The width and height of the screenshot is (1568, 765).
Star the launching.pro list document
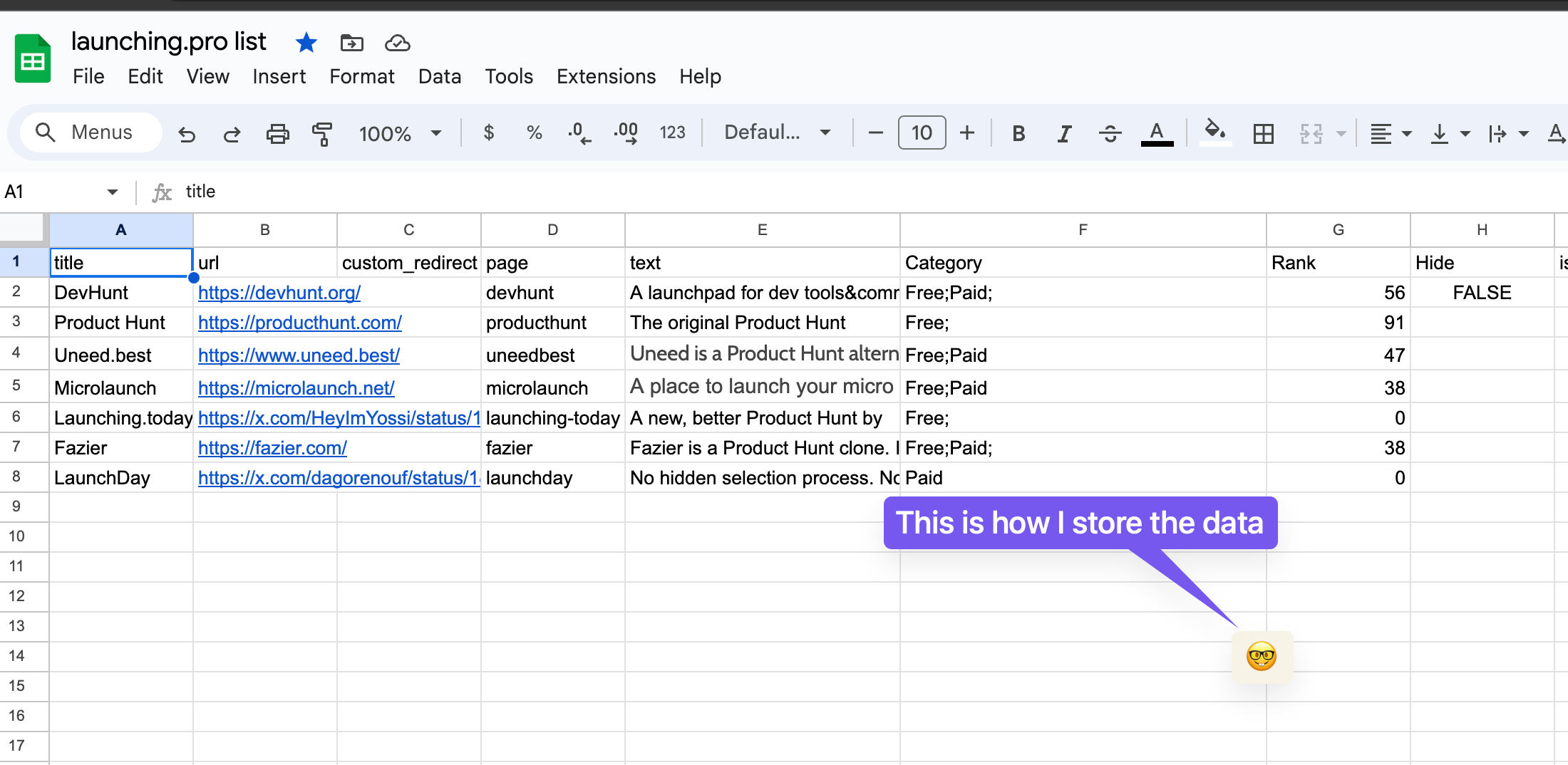point(306,43)
